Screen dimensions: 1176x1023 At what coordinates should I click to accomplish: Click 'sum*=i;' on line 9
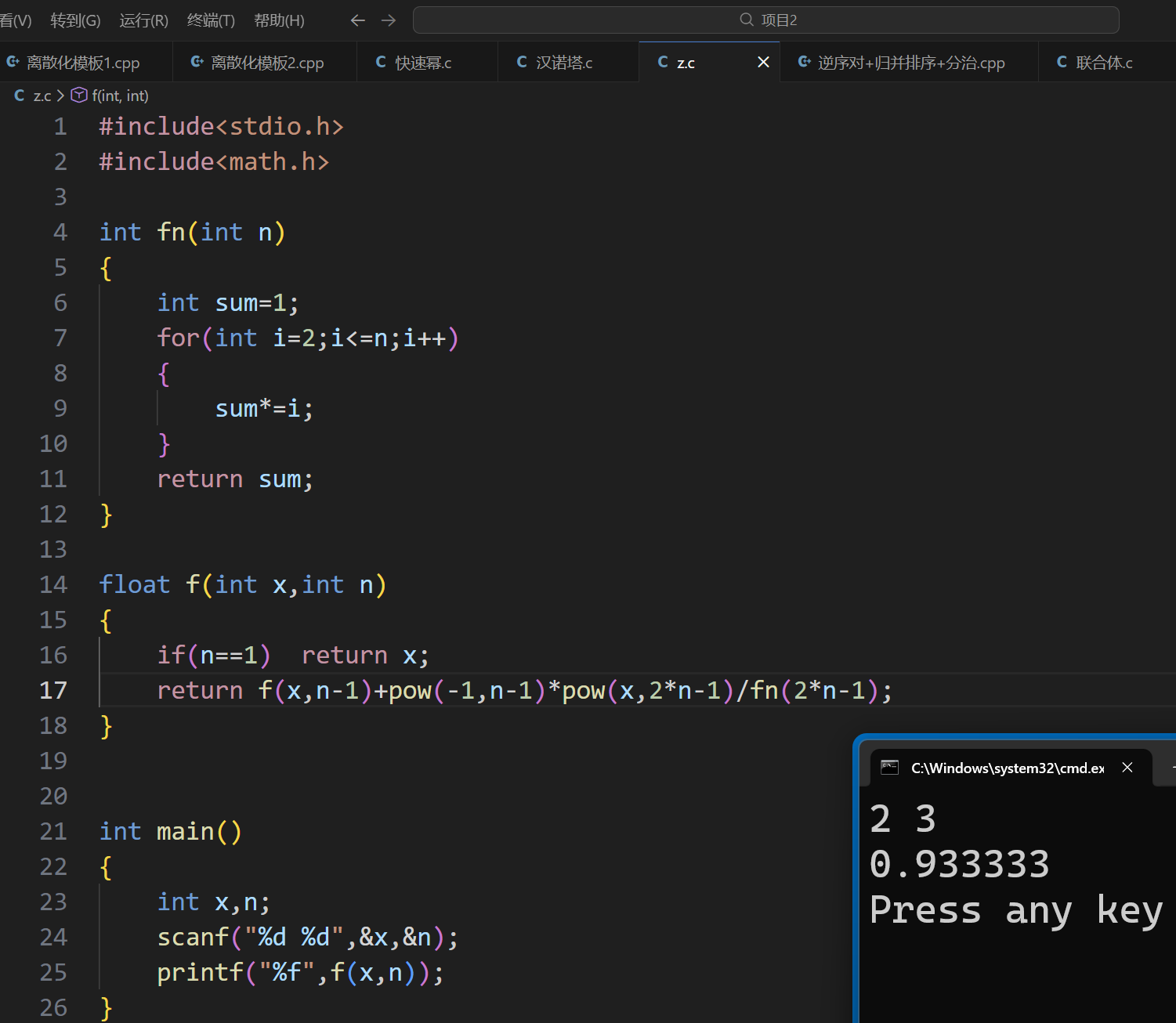tap(264, 408)
